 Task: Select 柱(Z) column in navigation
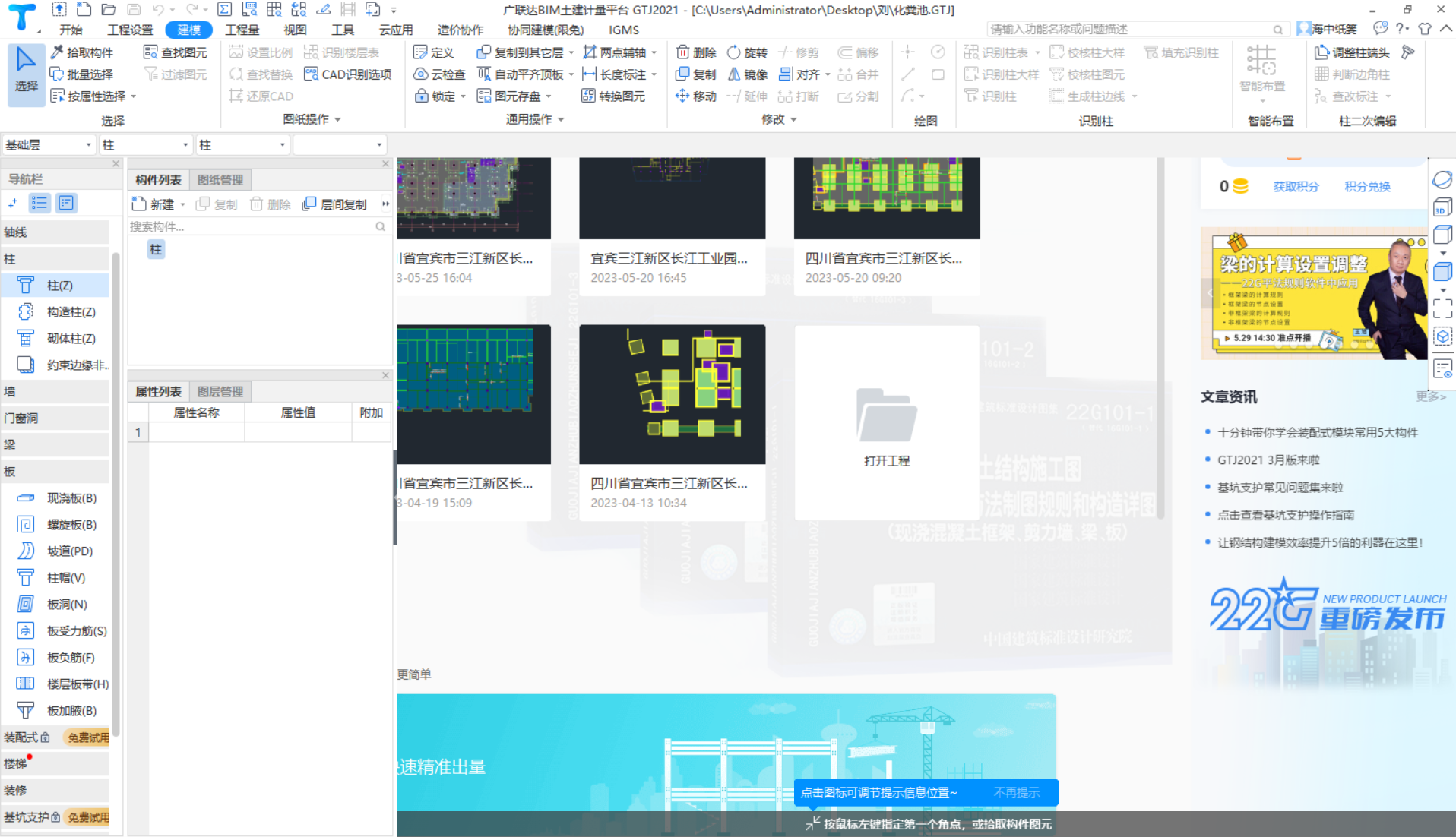coord(56,286)
